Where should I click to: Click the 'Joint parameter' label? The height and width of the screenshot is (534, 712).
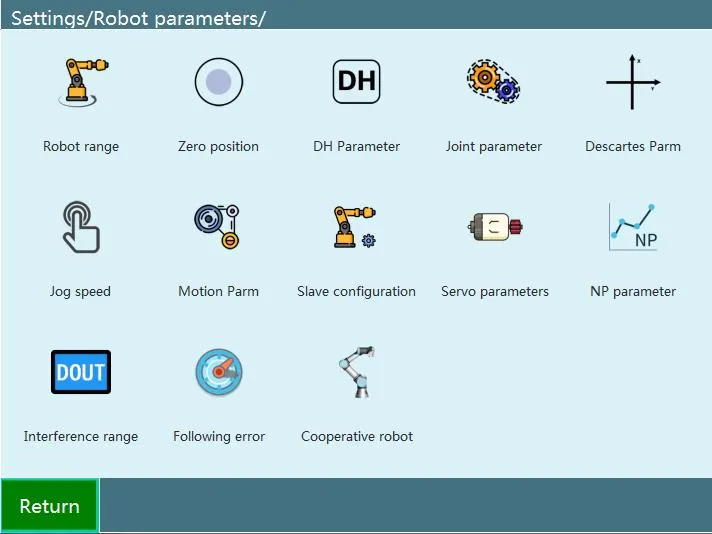[494, 146]
